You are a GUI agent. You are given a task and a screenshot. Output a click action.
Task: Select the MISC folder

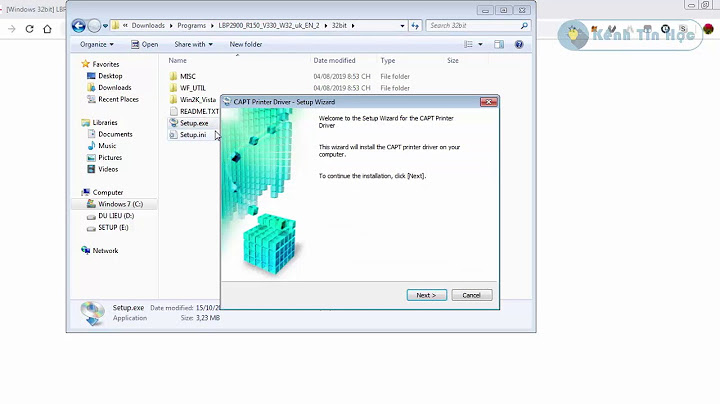click(x=188, y=76)
